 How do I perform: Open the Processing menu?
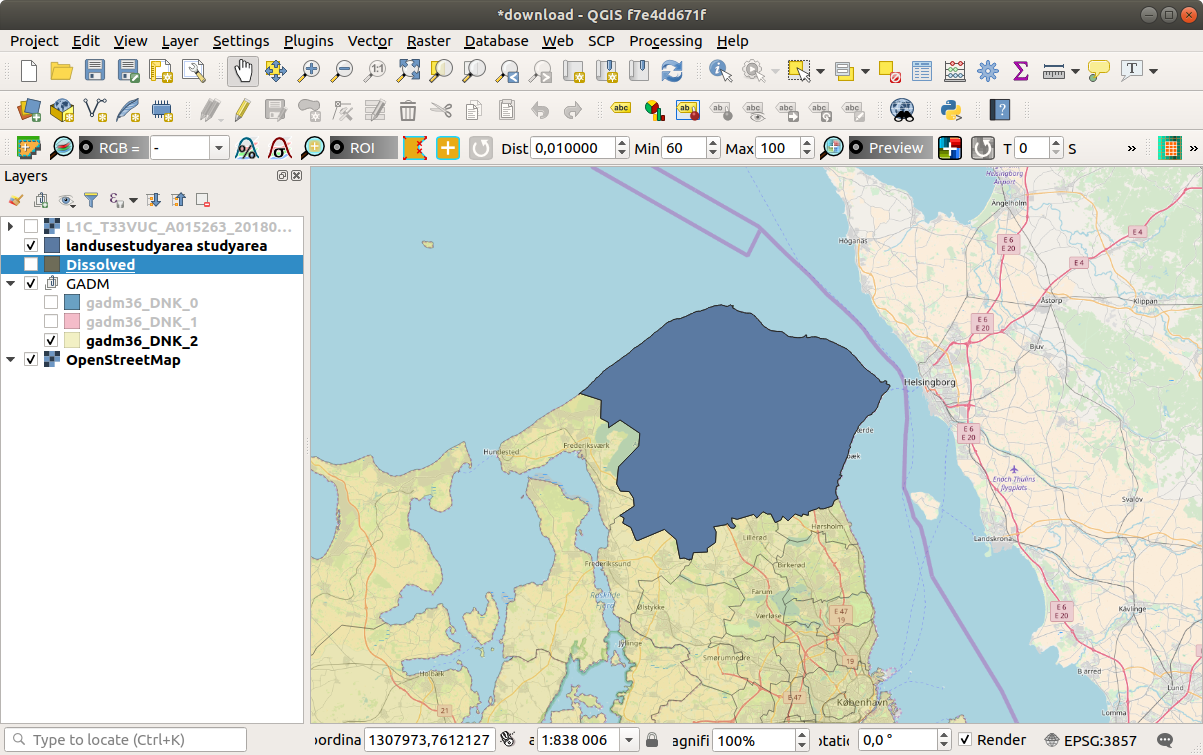click(665, 41)
